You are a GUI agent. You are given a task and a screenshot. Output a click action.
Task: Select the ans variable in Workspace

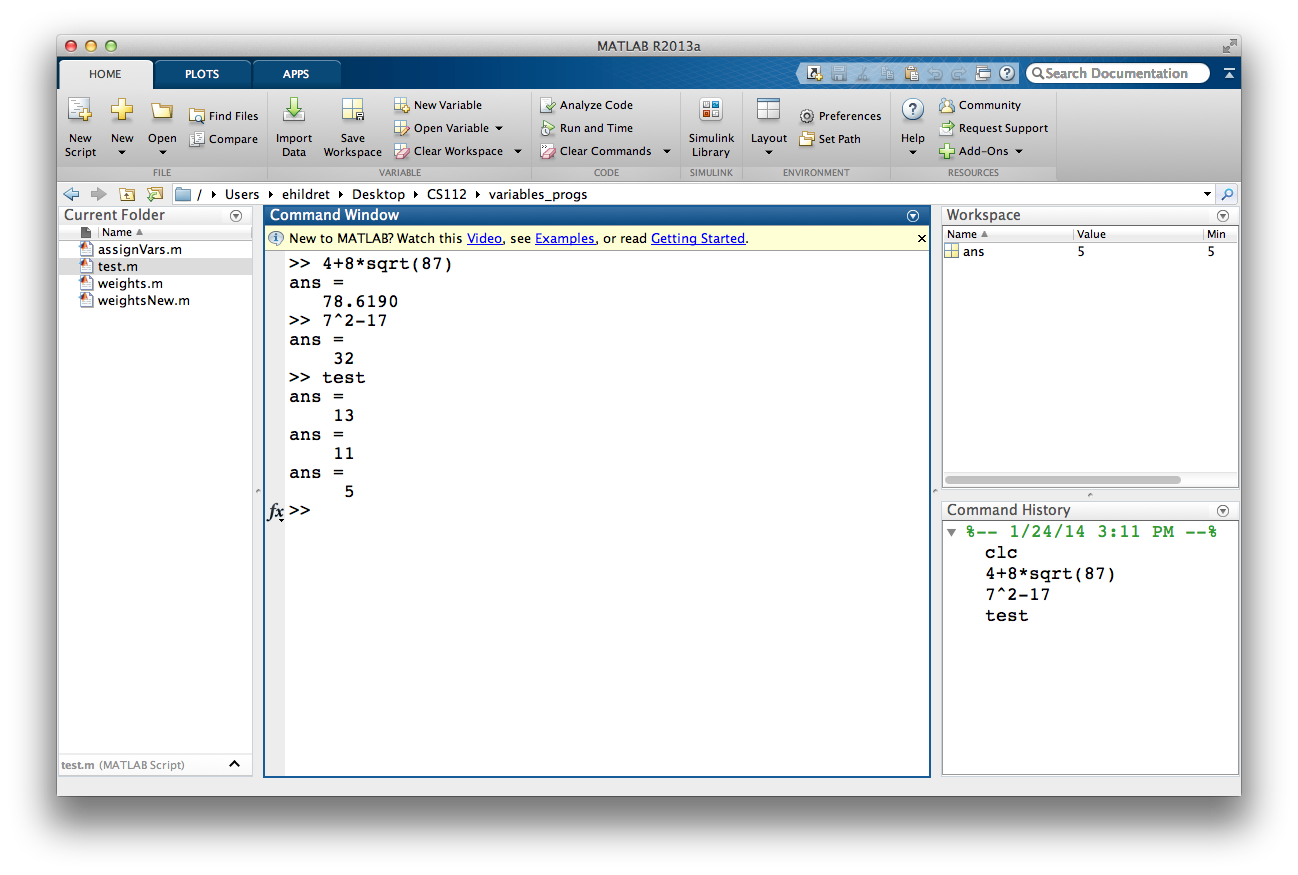(x=973, y=252)
